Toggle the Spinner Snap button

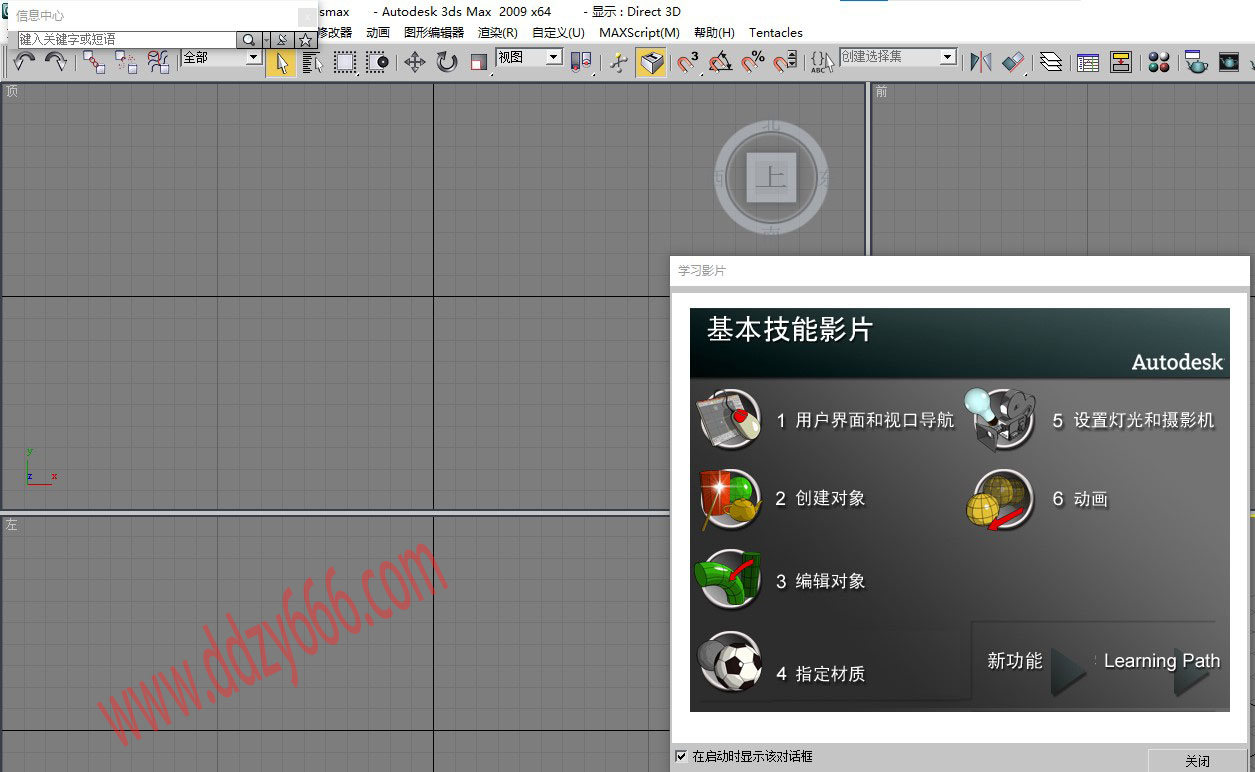click(x=785, y=62)
